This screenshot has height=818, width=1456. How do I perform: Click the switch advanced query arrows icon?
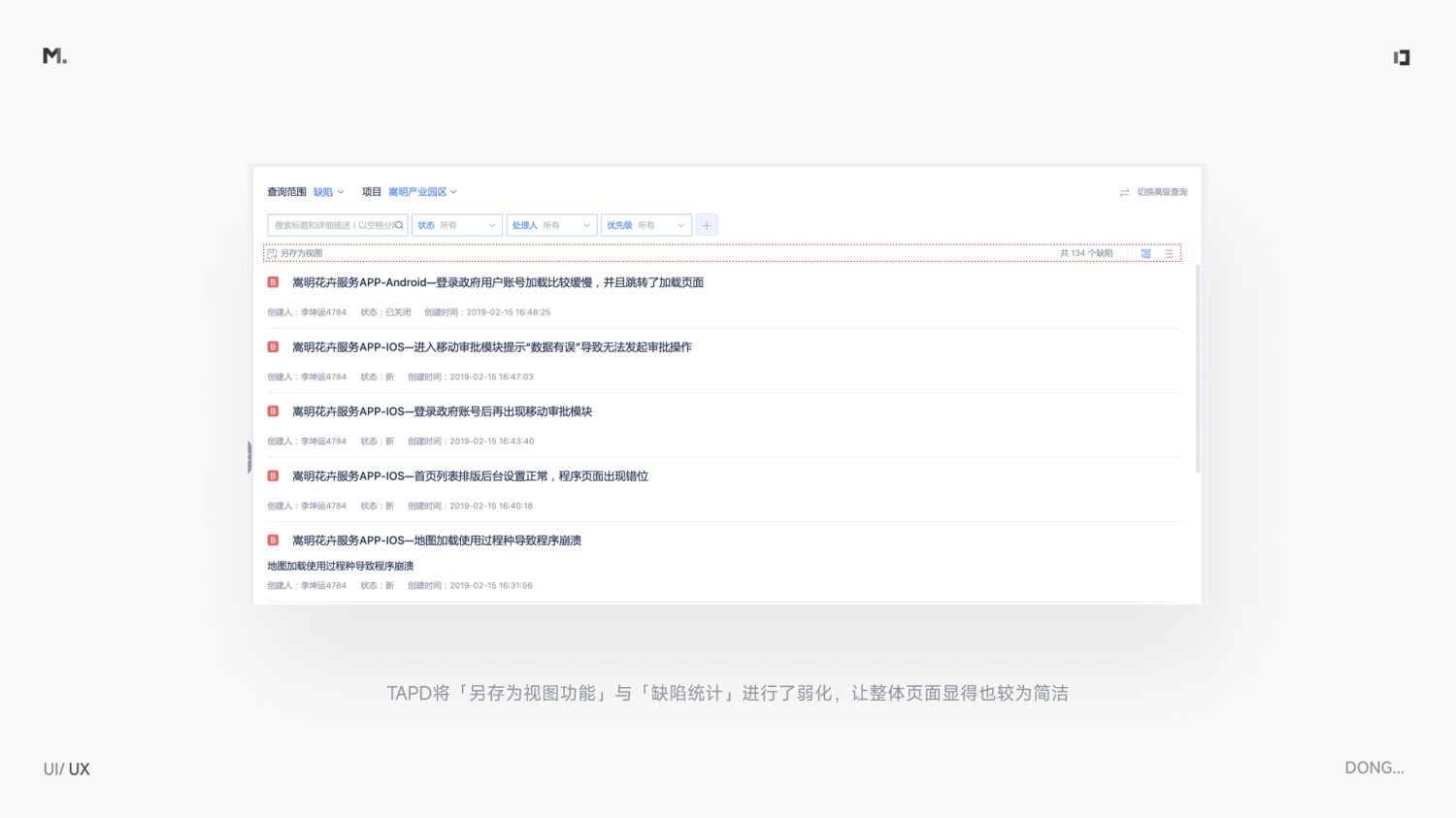1124,192
